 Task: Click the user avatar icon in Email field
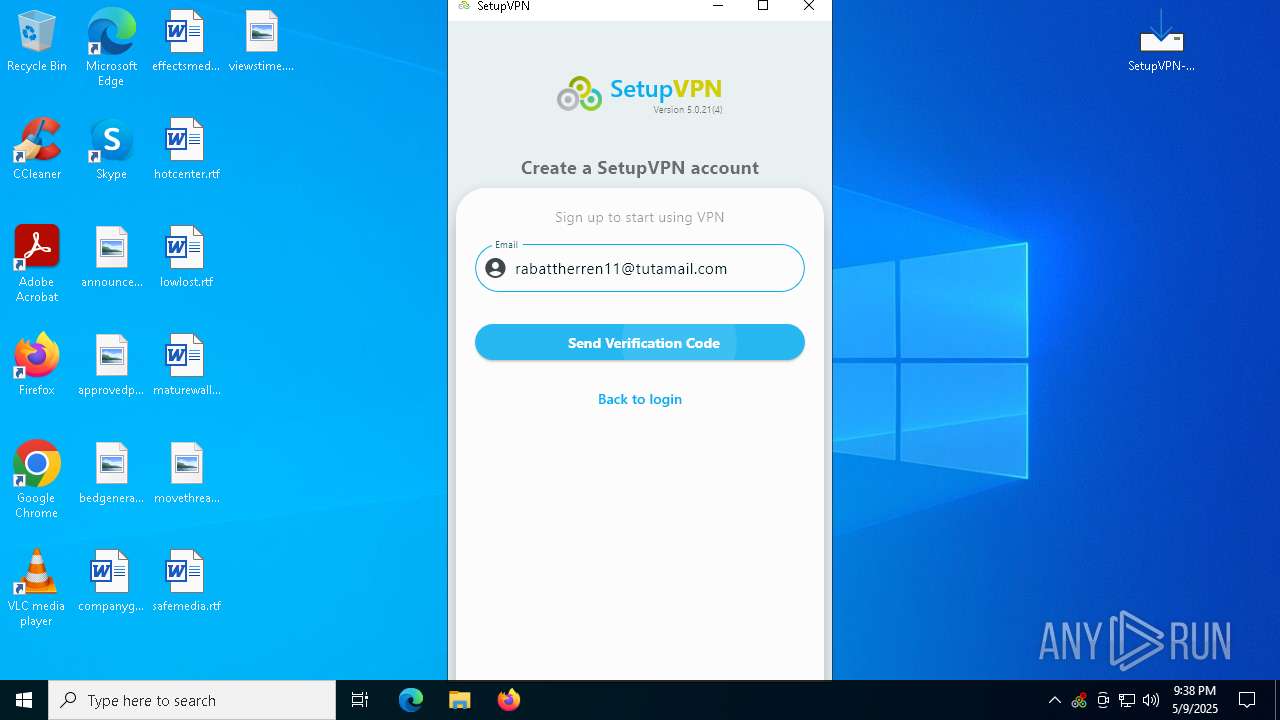click(x=495, y=268)
